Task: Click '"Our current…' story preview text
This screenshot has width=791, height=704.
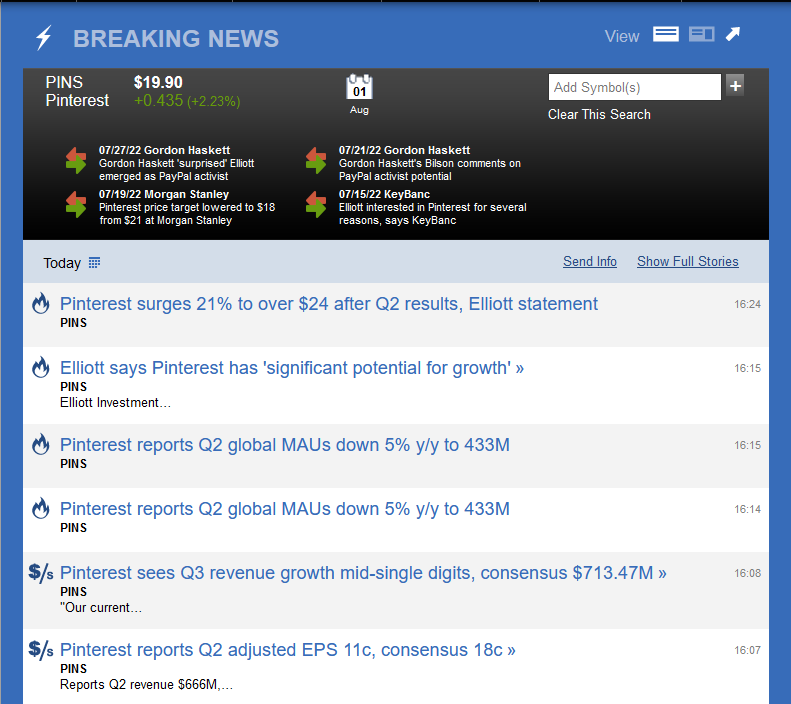Action: pos(101,608)
